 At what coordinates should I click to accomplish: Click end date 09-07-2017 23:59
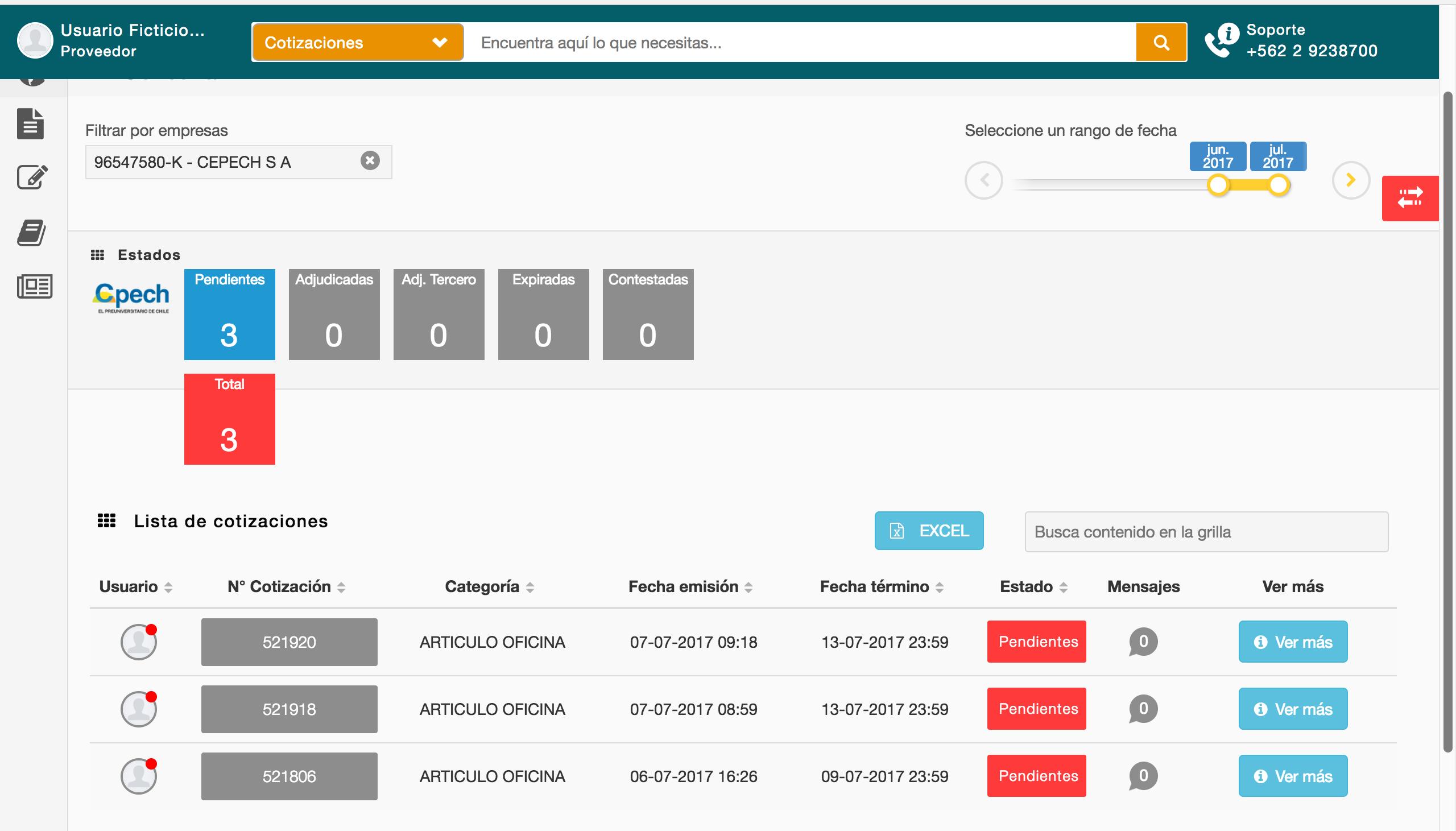(884, 776)
